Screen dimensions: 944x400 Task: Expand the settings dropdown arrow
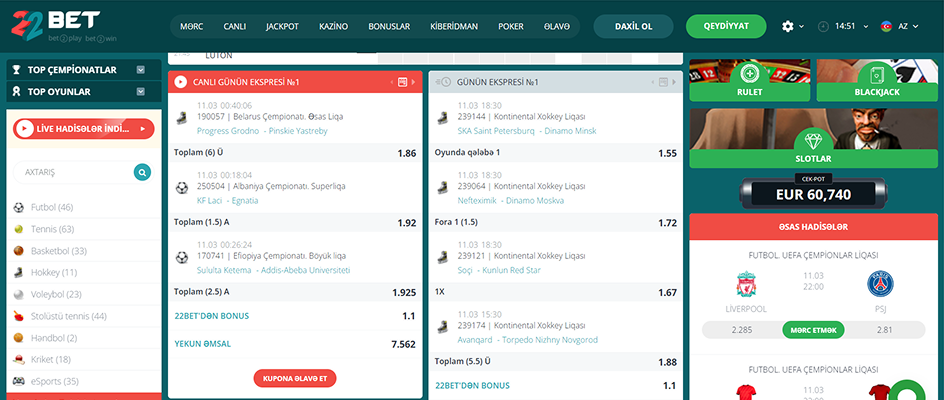coord(801,27)
